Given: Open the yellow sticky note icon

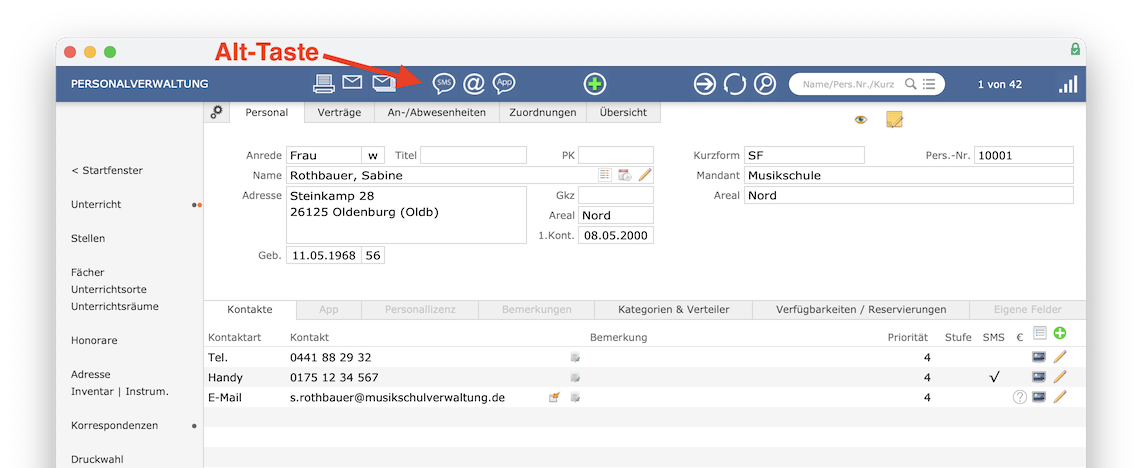Looking at the screenshot, I should click(894, 119).
